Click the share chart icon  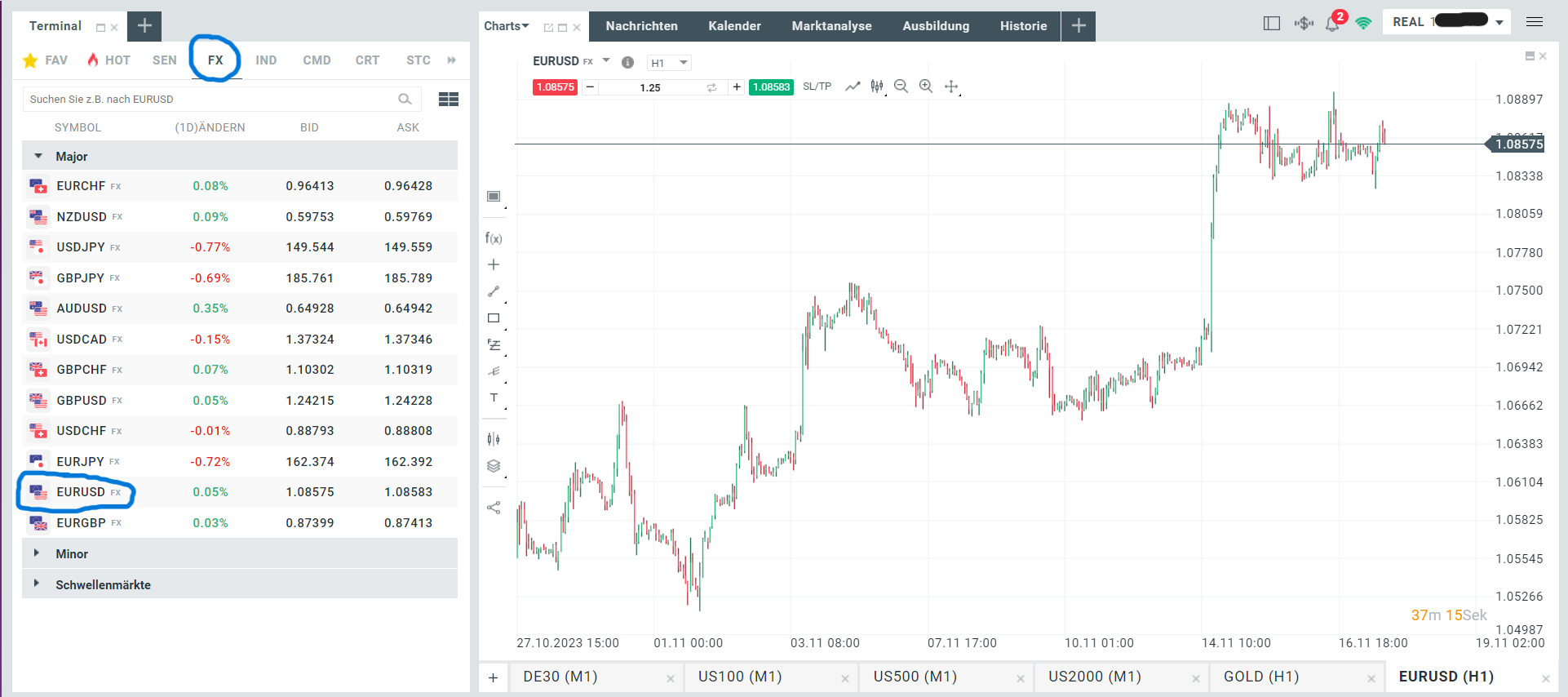point(494,508)
